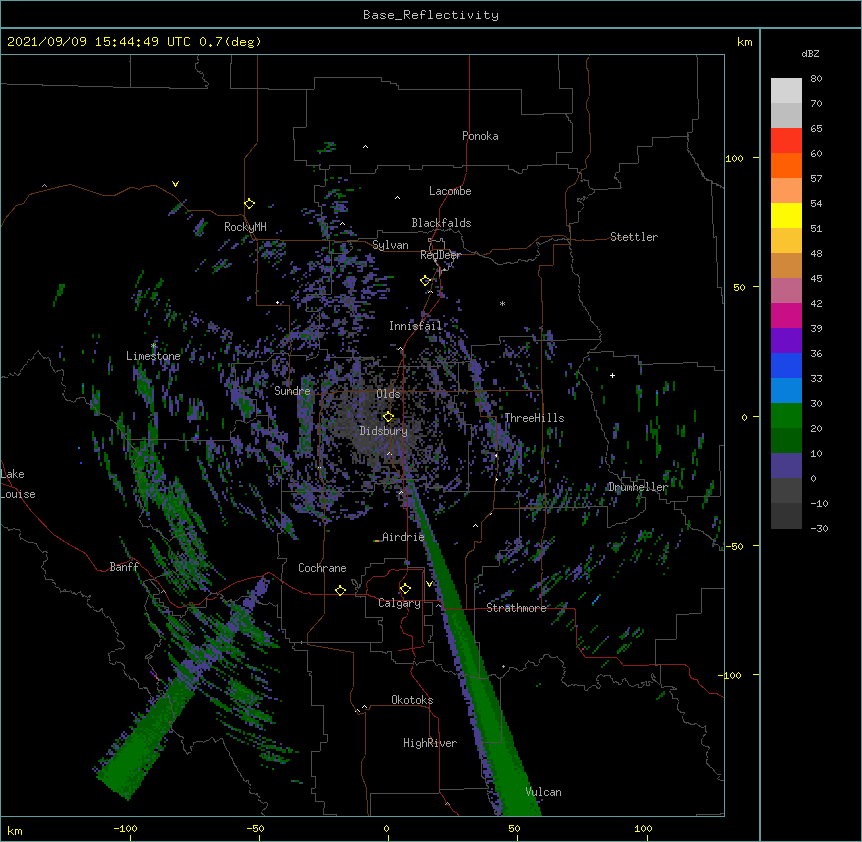Click the Sundre town label
Screen dimensions: 862x842
[x=292, y=391]
